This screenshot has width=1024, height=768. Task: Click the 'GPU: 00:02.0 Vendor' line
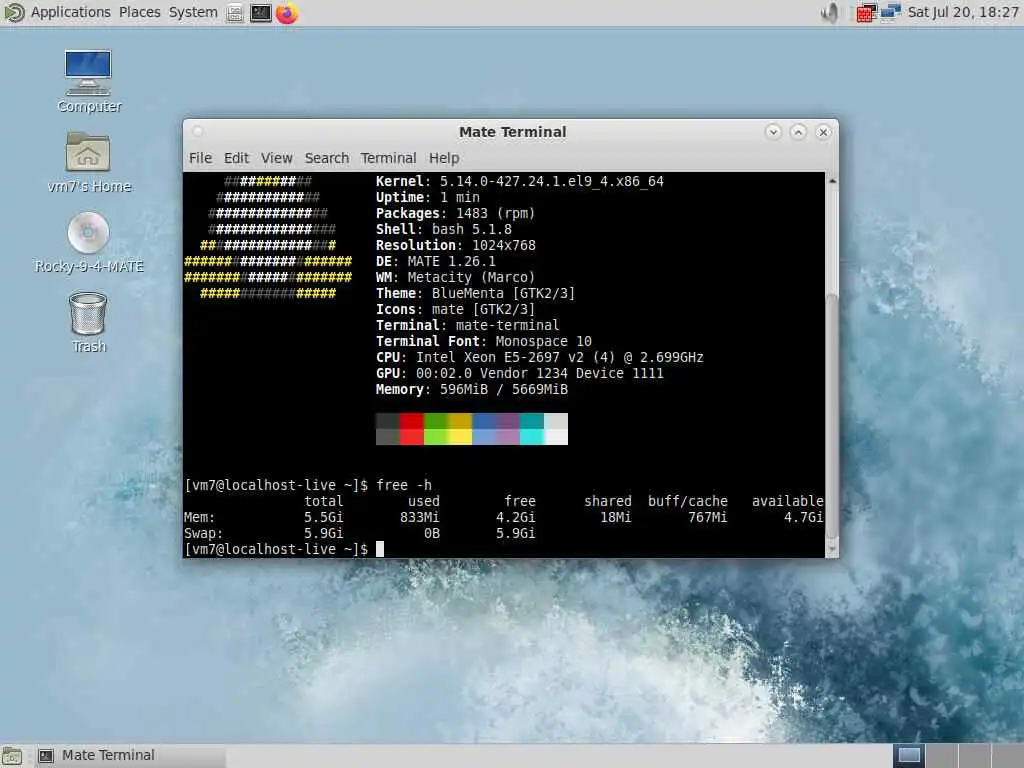coord(519,373)
